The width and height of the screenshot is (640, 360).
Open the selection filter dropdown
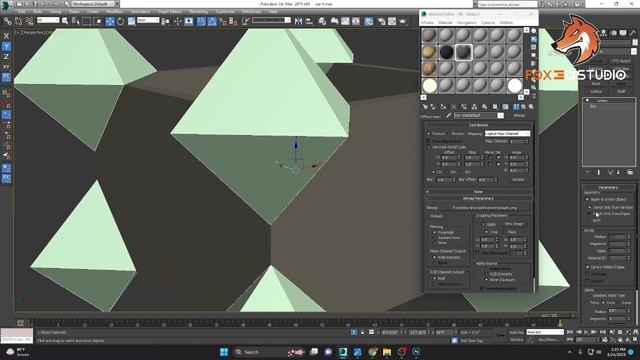click(48, 20)
